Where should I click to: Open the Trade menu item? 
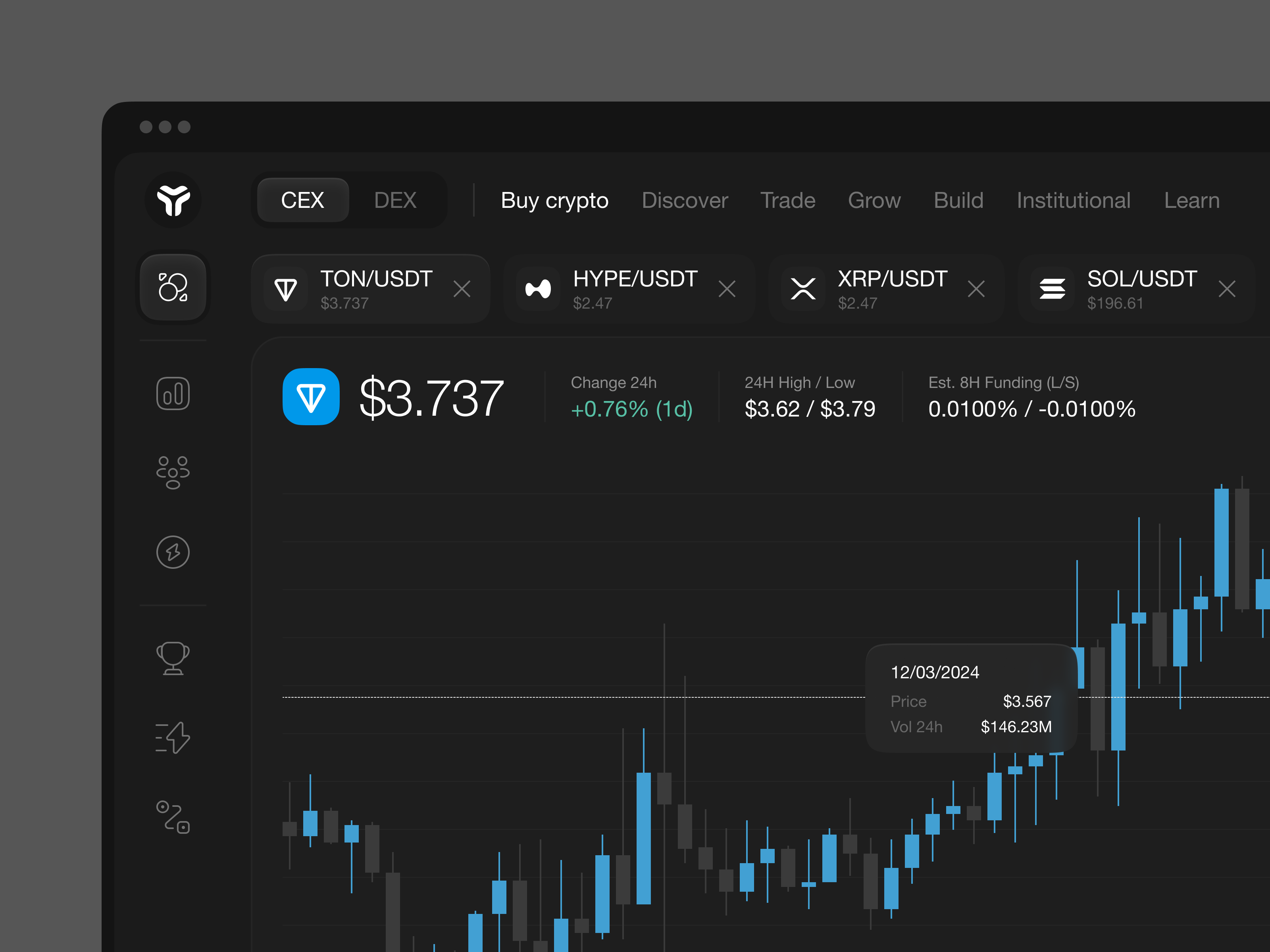[788, 200]
